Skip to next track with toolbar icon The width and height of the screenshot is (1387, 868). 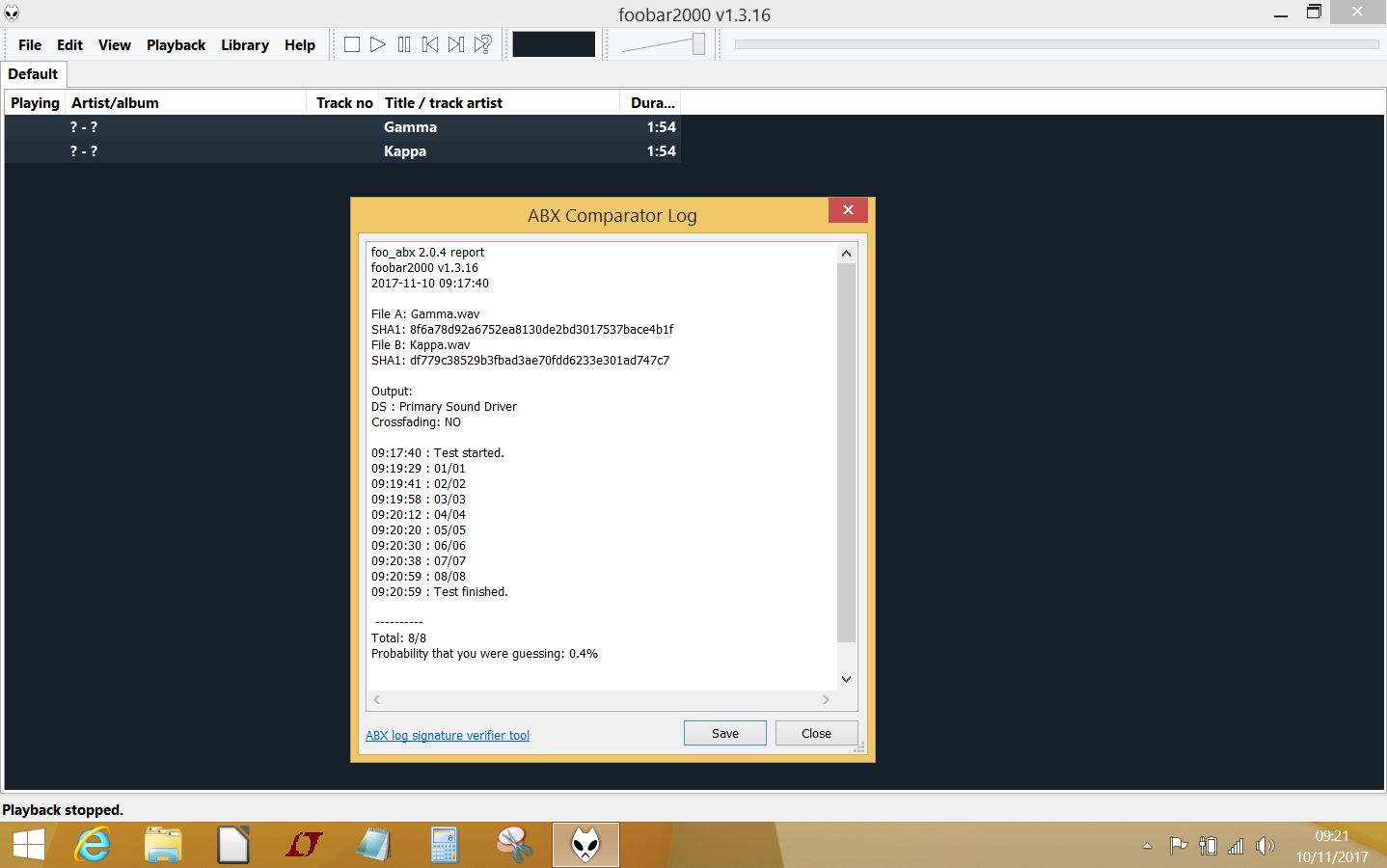point(456,44)
